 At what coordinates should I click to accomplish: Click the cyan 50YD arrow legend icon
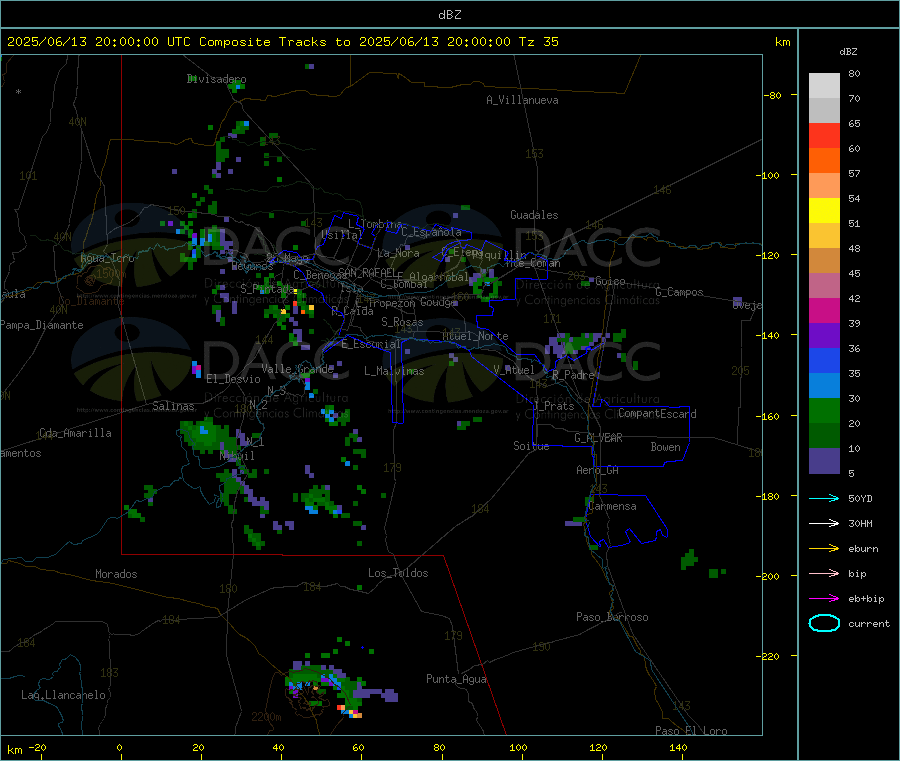pos(824,498)
